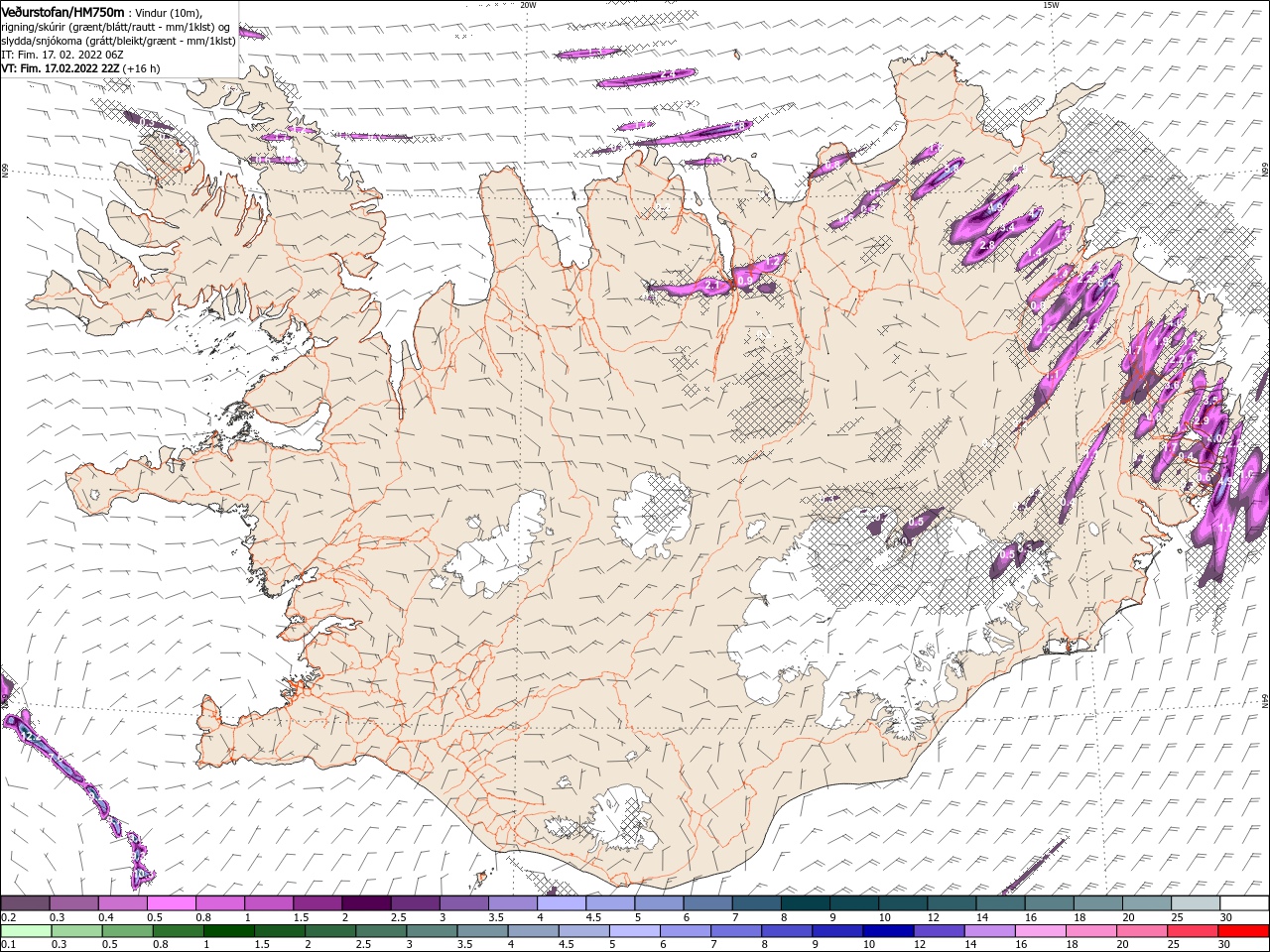The height and width of the screenshot is (952, 1270).
Task: Choose the pale grey 25 snow scale swatch
Action: 1196,903
